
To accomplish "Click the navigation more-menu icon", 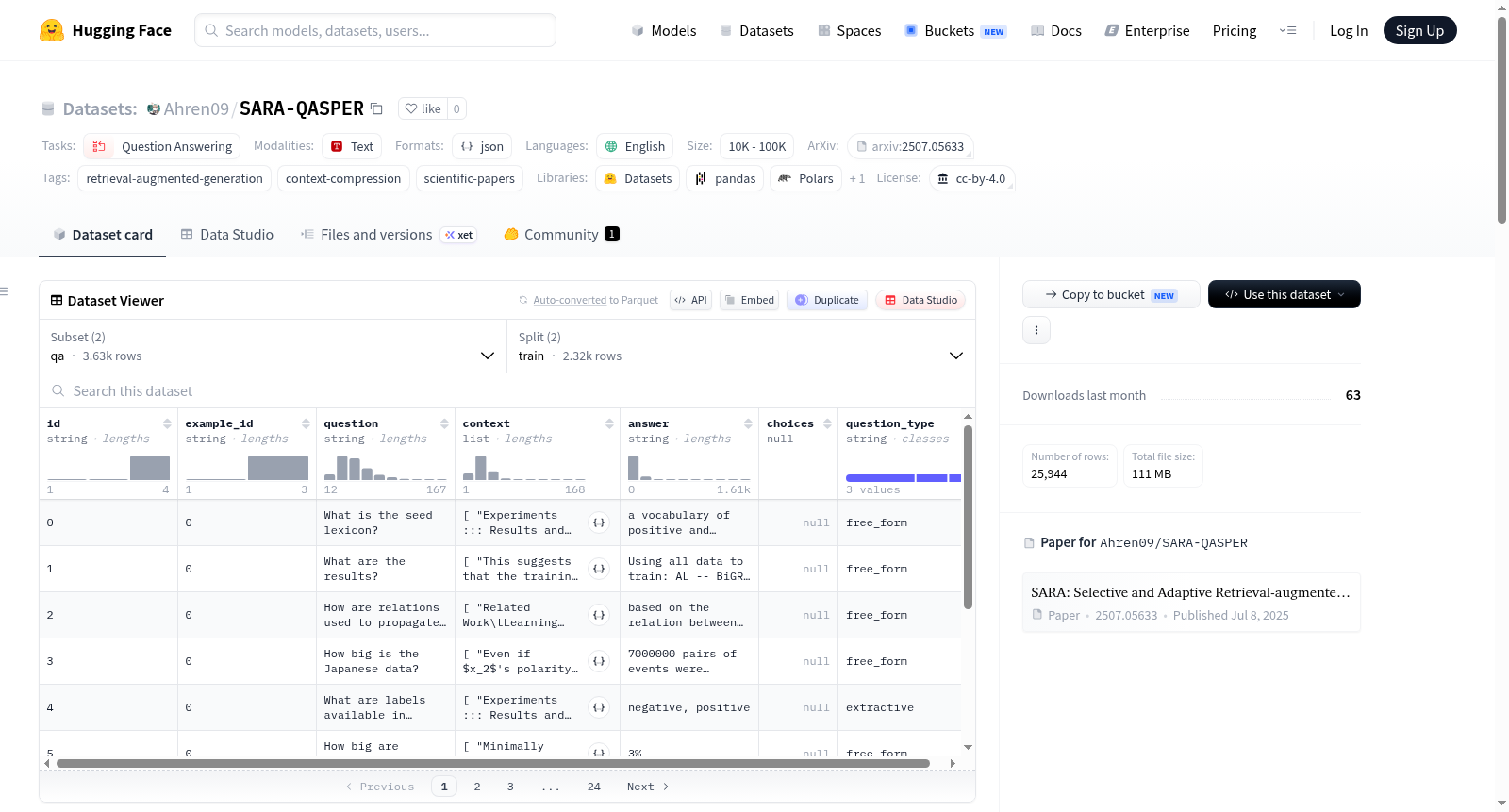I will [x=1287, y=30].
